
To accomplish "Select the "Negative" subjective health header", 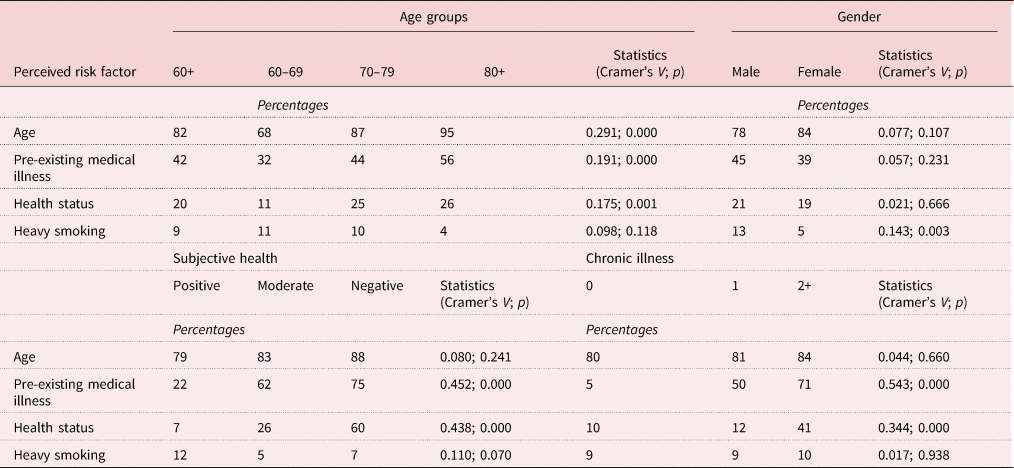I will pyautogui.click(x=377, y=286).
